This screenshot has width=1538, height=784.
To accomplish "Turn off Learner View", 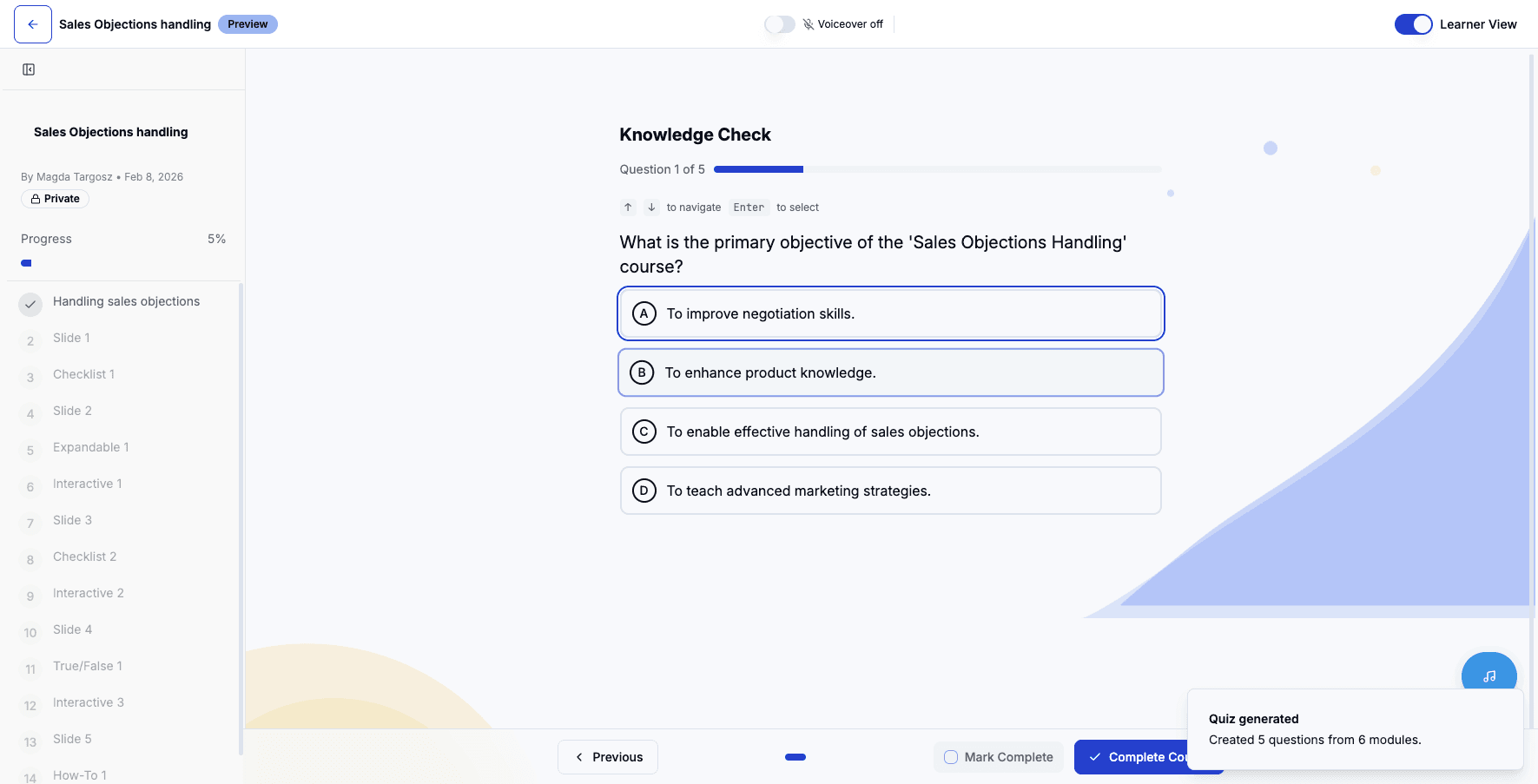I will coord(1413,24).
